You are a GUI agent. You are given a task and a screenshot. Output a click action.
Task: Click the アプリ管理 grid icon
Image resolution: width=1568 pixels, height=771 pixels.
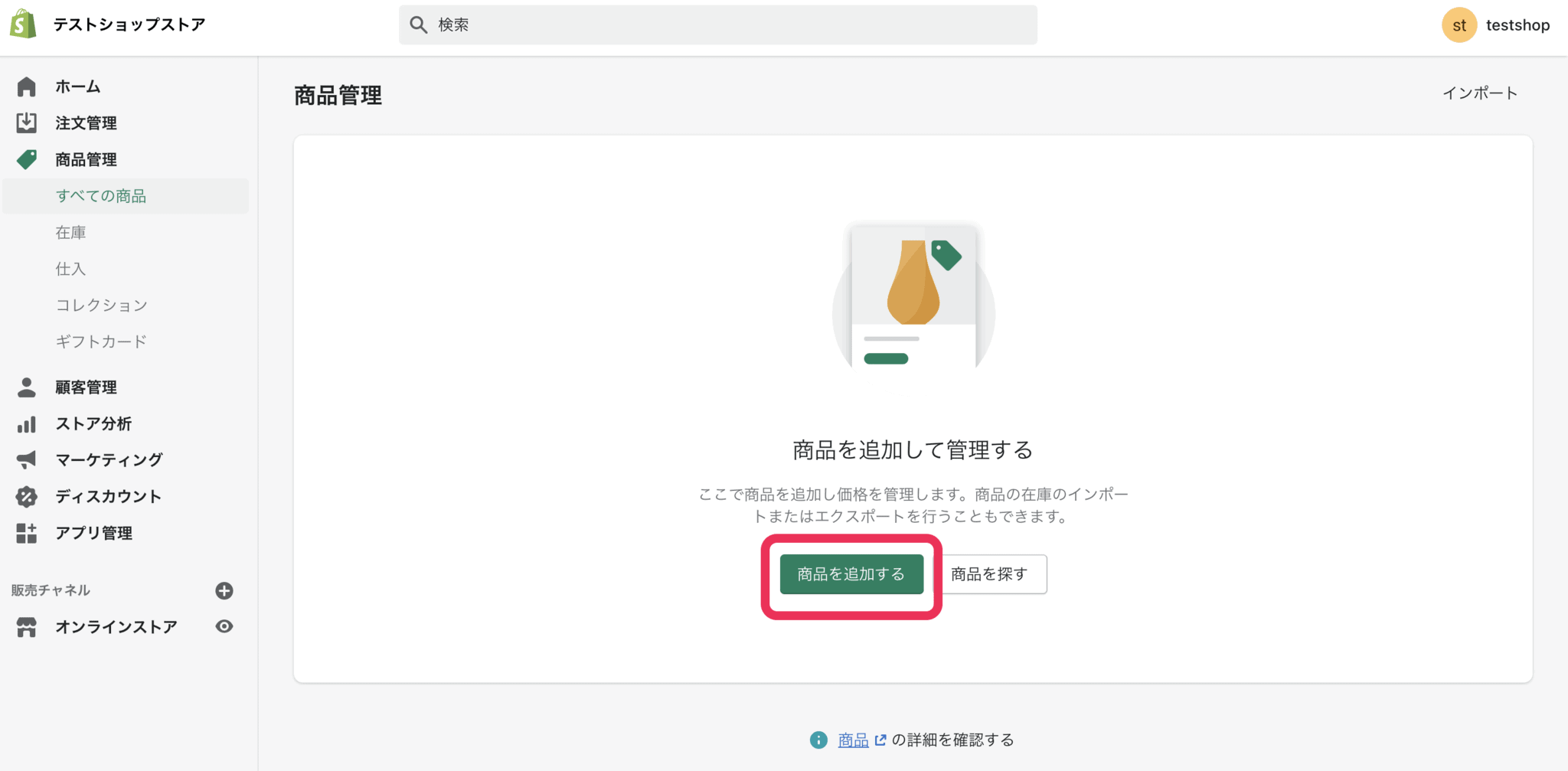click(x=27, y=533)
